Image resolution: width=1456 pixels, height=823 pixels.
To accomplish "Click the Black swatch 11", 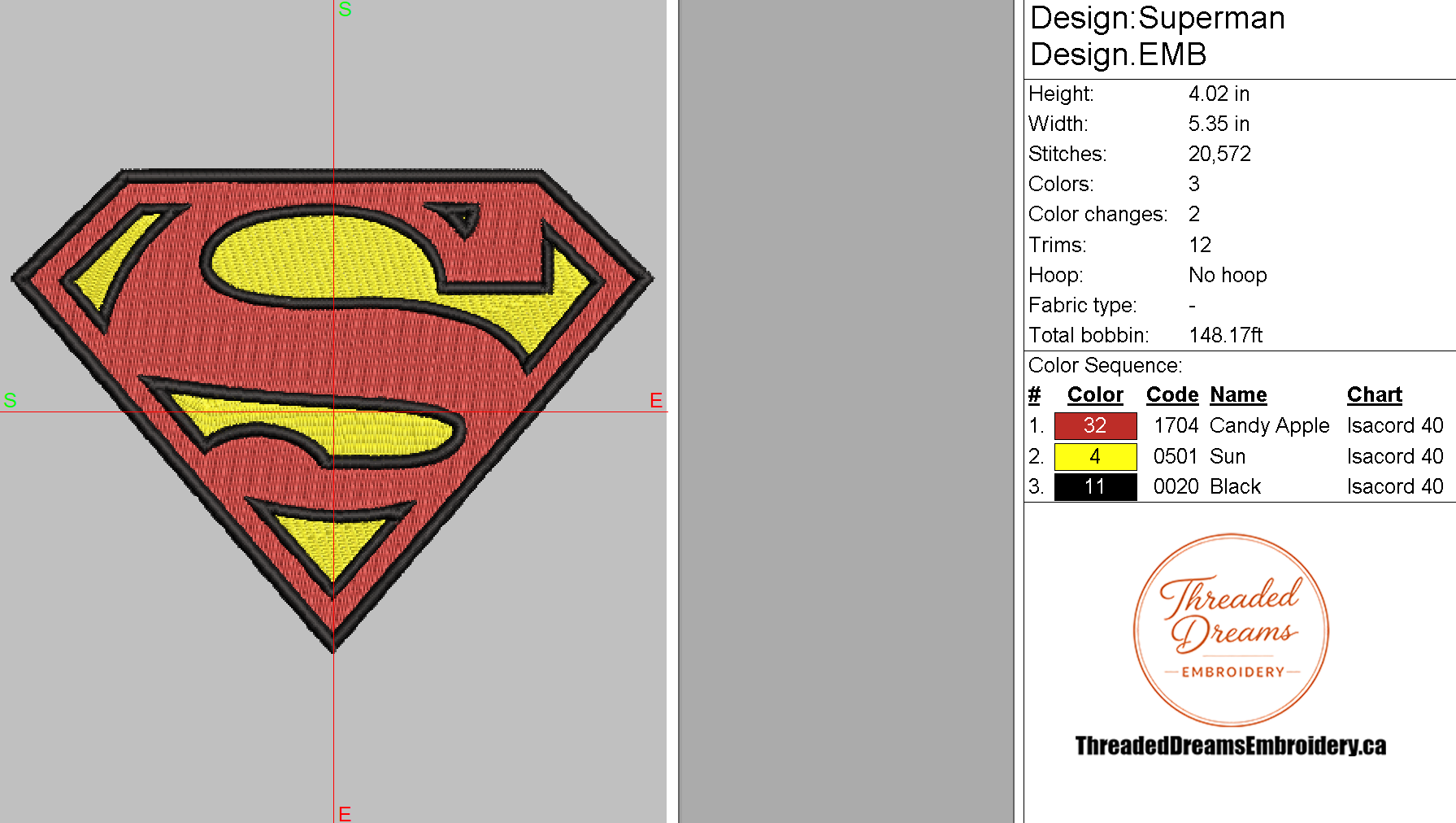I will 1095,486.
